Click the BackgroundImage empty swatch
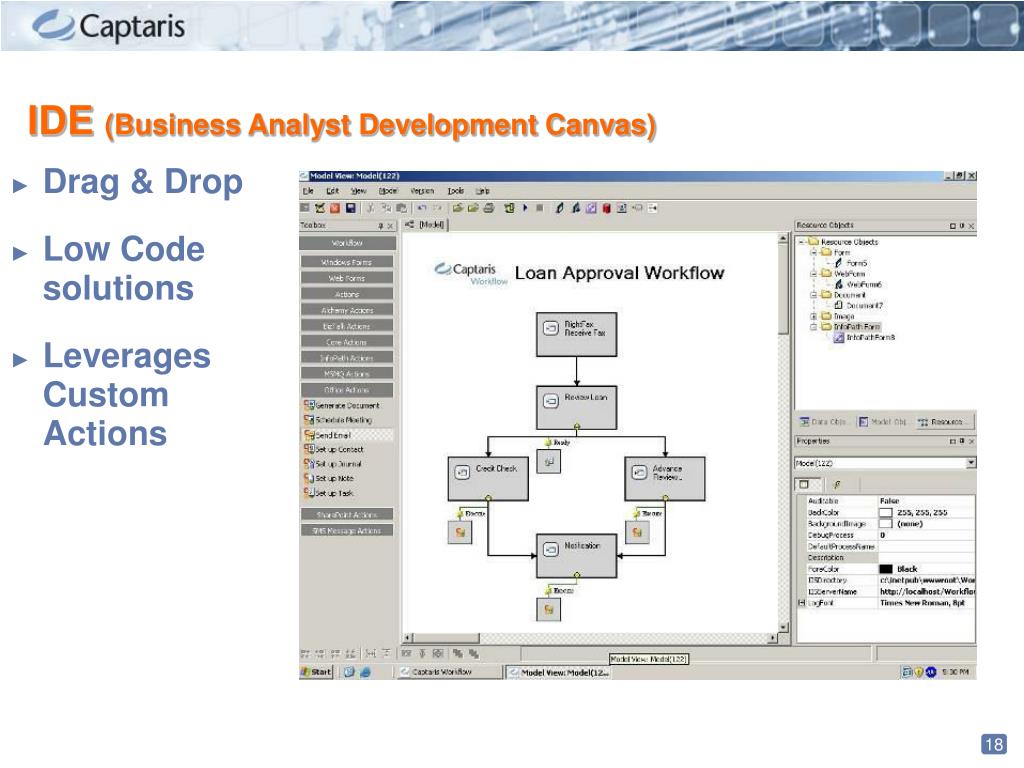Screen dimensions: 1024x768 (x=886, y=524)
